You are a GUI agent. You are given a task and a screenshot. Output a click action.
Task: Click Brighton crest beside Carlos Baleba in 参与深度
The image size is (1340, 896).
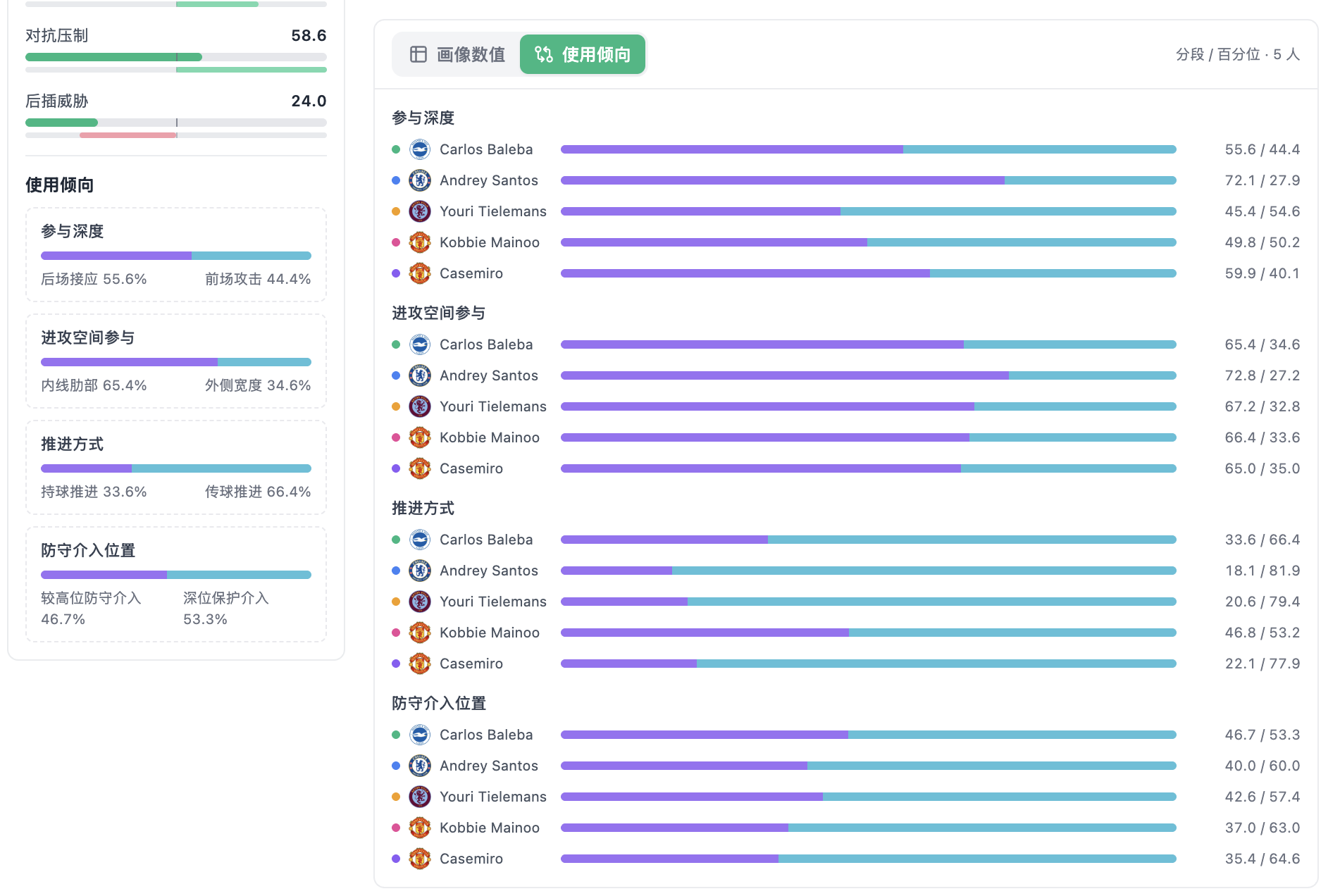[x=420, y=149]
